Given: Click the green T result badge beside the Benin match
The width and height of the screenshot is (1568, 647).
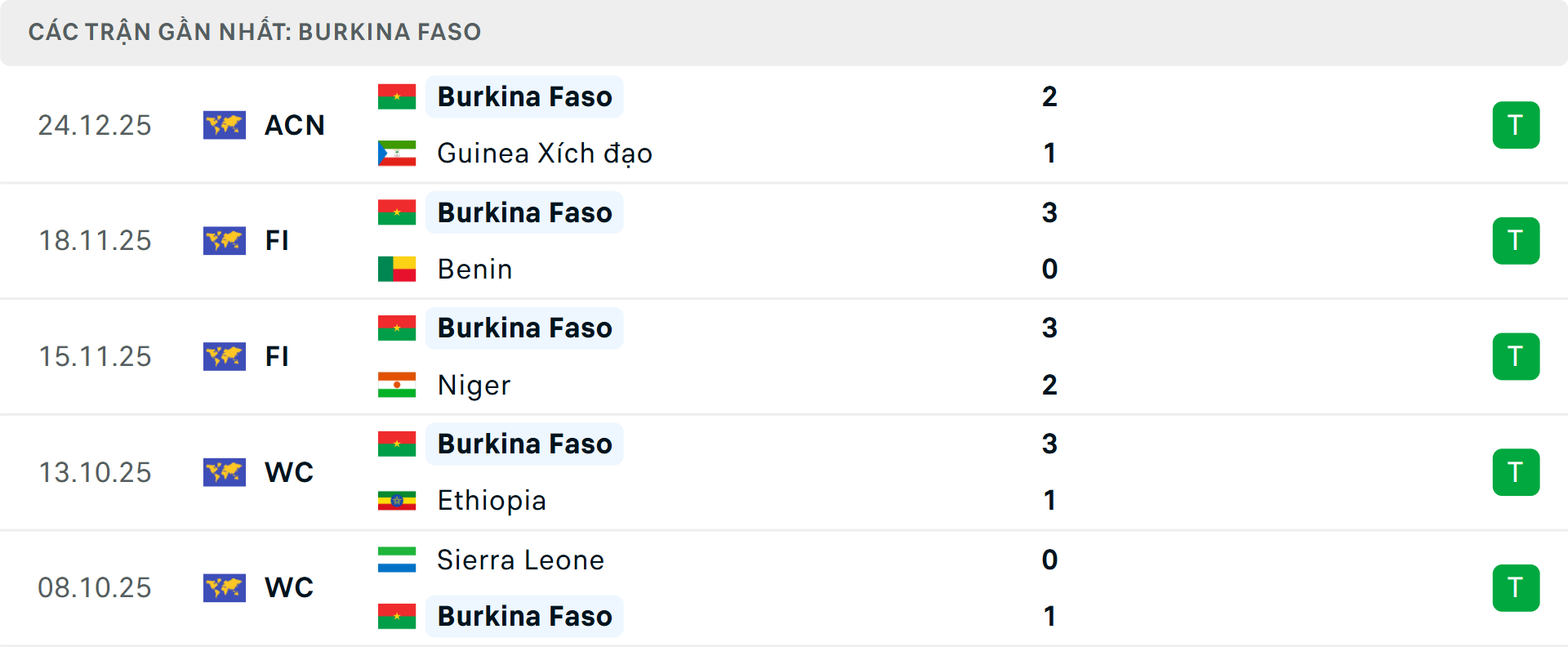Looking at the screenshot, I should 1517,241.
